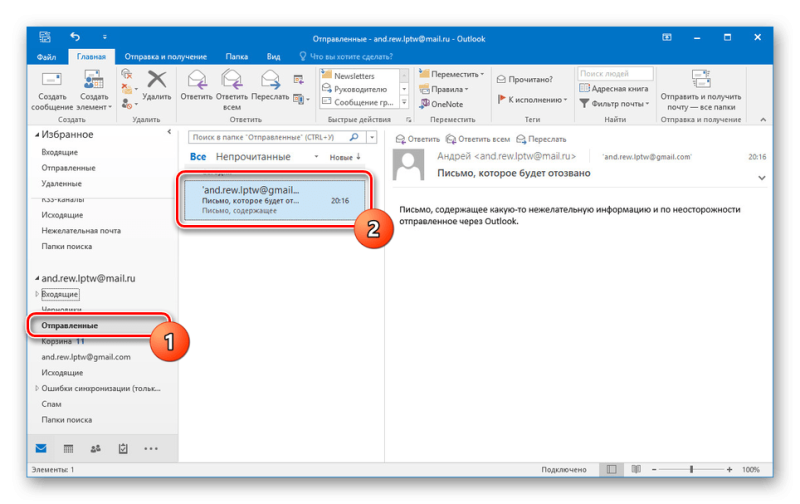This screenshot has width=800, height=504.
Task: Click the Undo arrow in title bar
Action: point(75,37)
